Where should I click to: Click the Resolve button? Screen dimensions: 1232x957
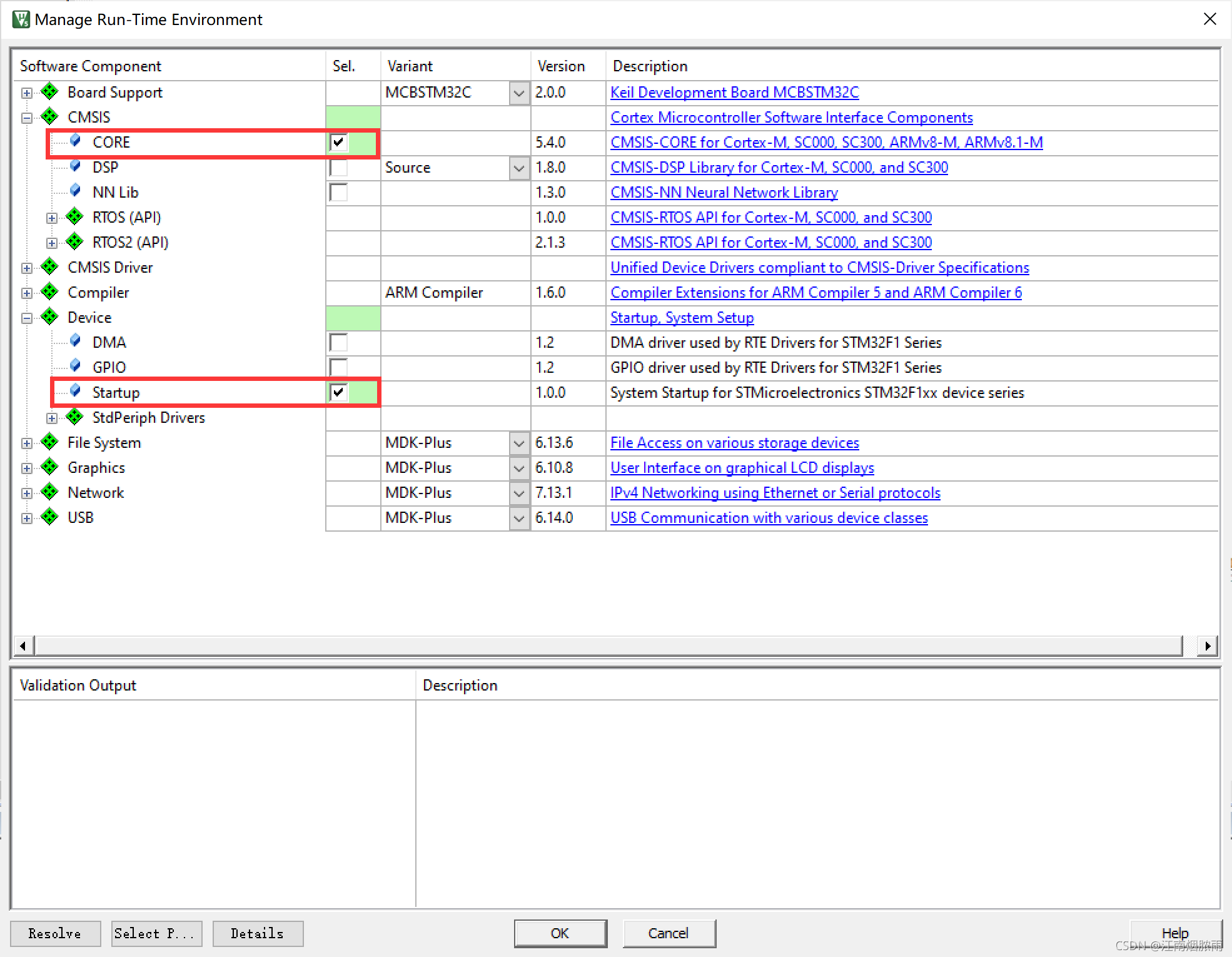(x=54, y=932)
